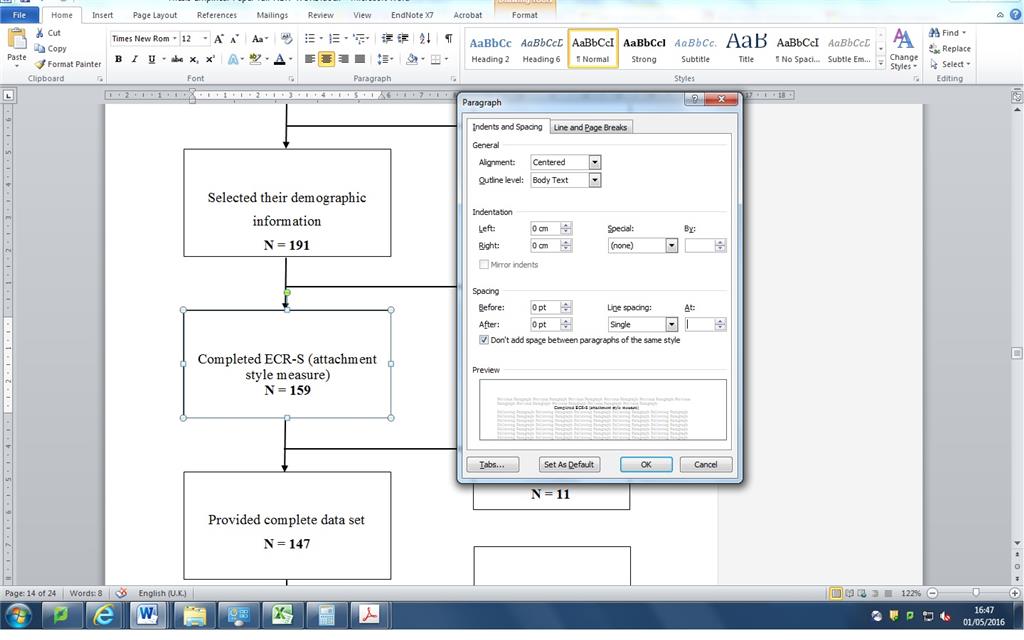Toggle Underline formatting in the ribbon
The width and height of the screenshot is (1024, 640).
[152, 59]
